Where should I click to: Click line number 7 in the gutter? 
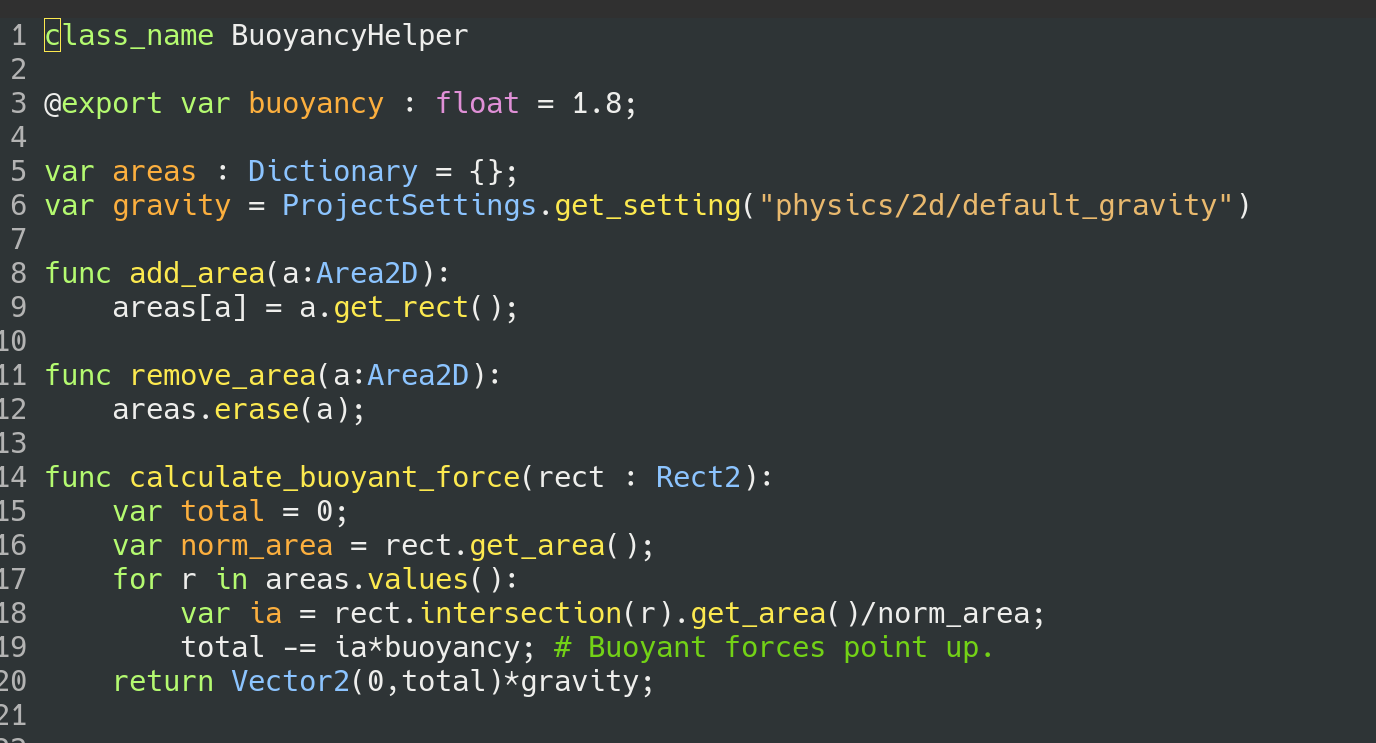[x=18, y=240]
